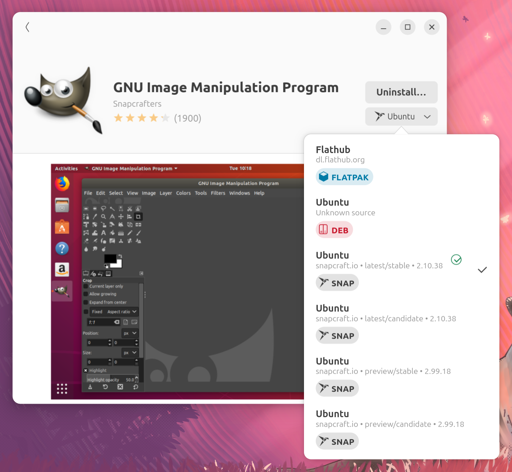Click the (1900) review count
The image size is (512, 472).
pos(187,118)
